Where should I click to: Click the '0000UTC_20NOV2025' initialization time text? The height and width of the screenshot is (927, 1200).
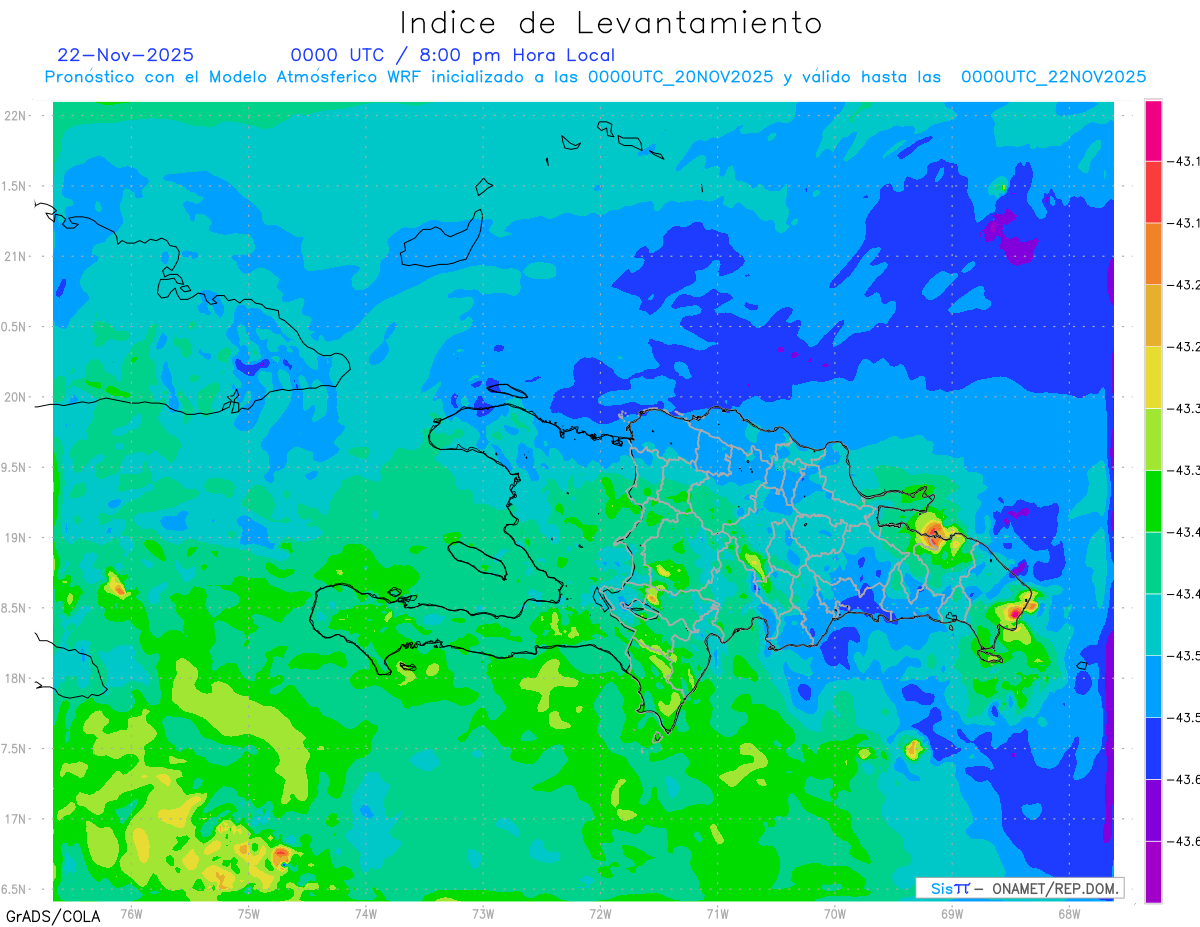coord(680,77)
